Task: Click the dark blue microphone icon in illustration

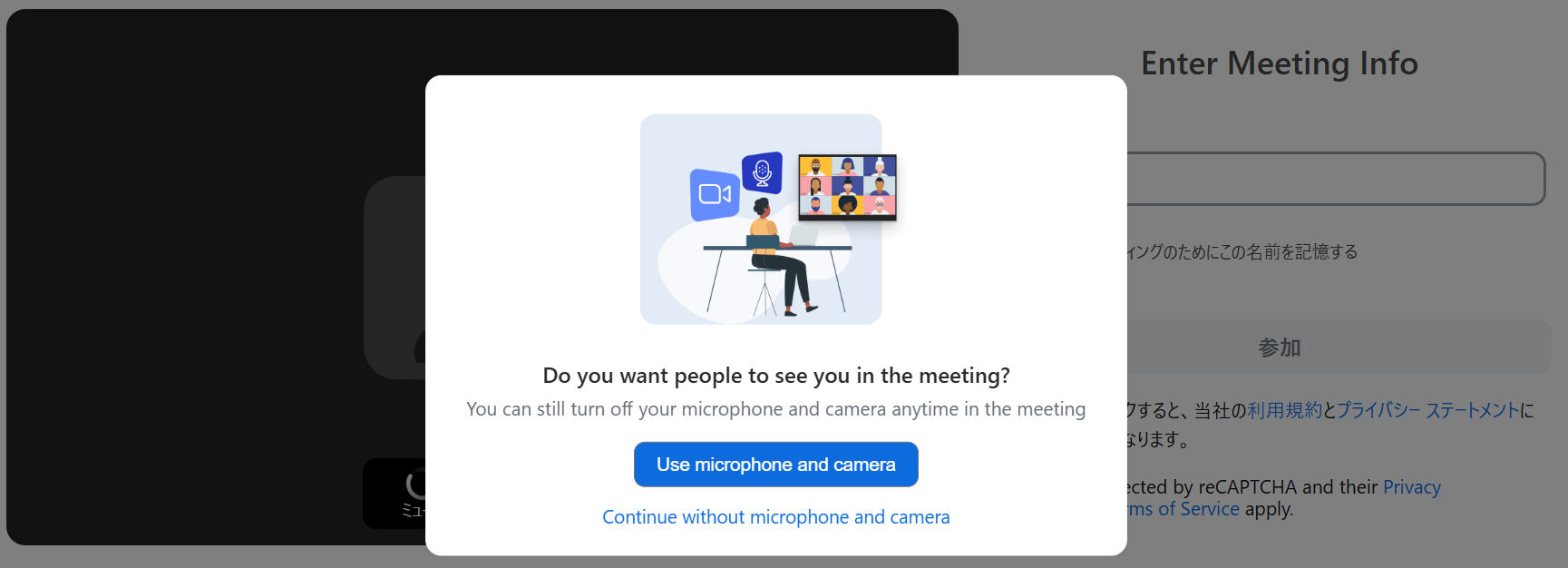Action: pyautogui.click(x=763, y=171)
